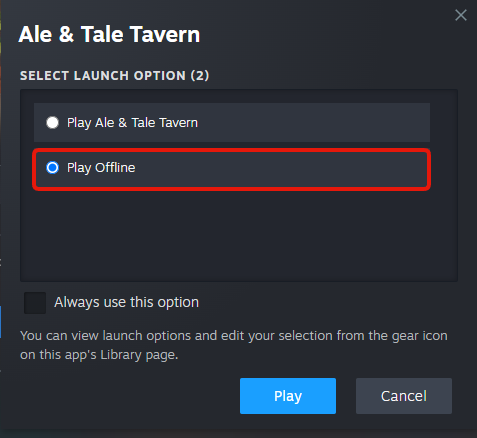Click the Ale & Tale Tavern dialog title
The width and height of the screenshot is (477, 438).
(109, 34)
